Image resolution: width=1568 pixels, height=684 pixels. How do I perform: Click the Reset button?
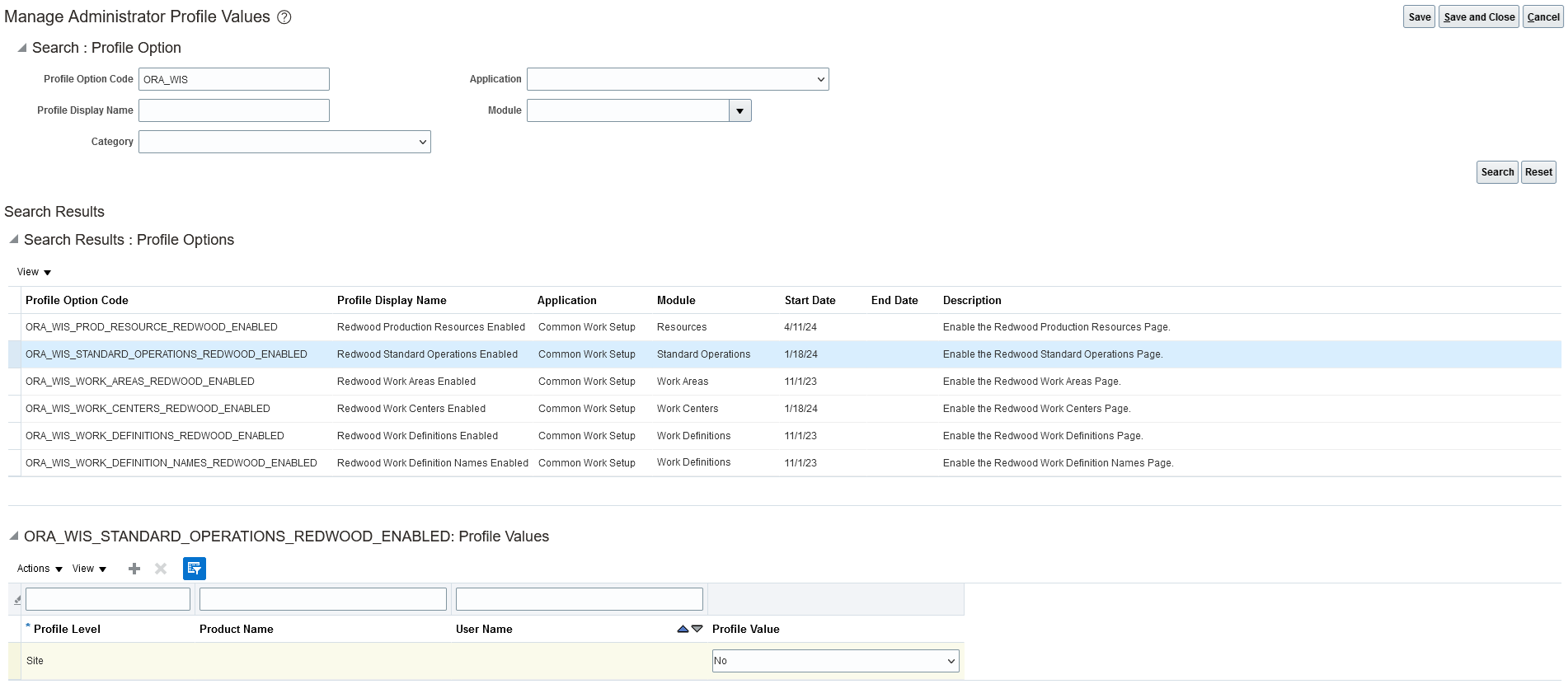click(1538, 172)
